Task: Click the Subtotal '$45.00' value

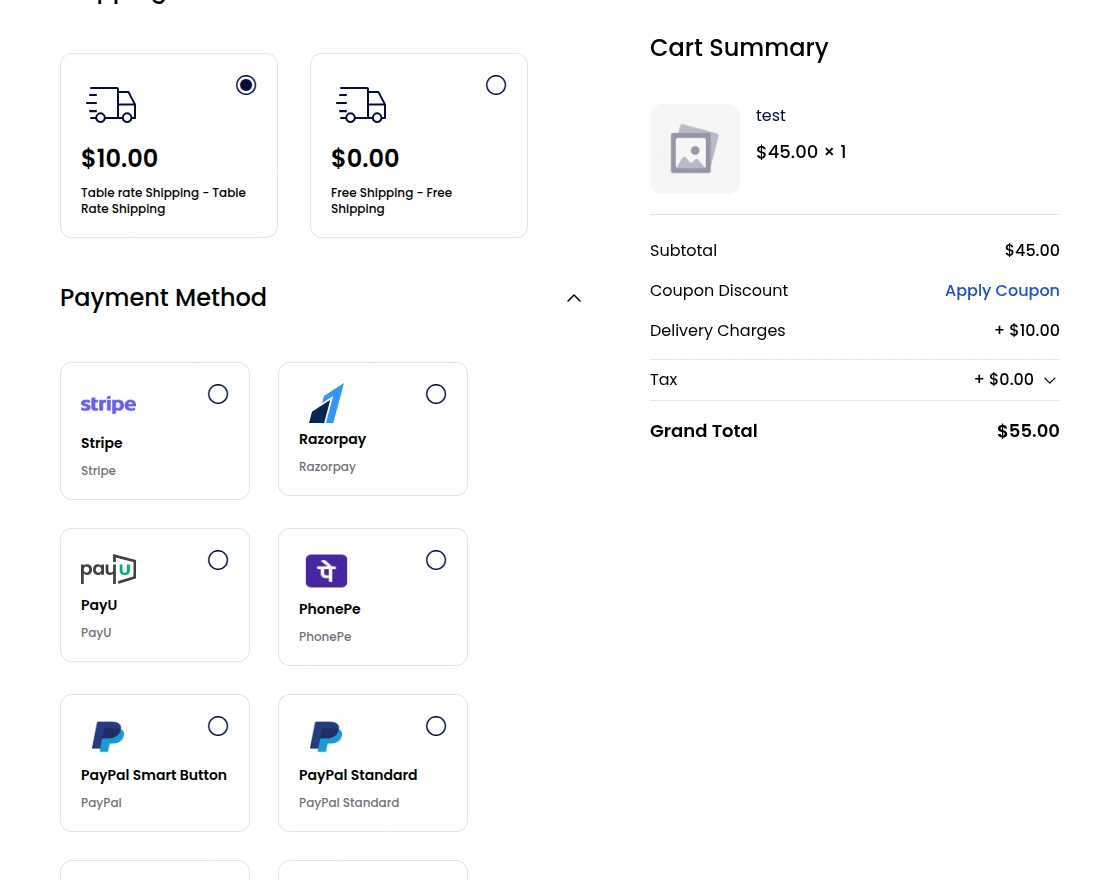Action: click(1031, 251)
